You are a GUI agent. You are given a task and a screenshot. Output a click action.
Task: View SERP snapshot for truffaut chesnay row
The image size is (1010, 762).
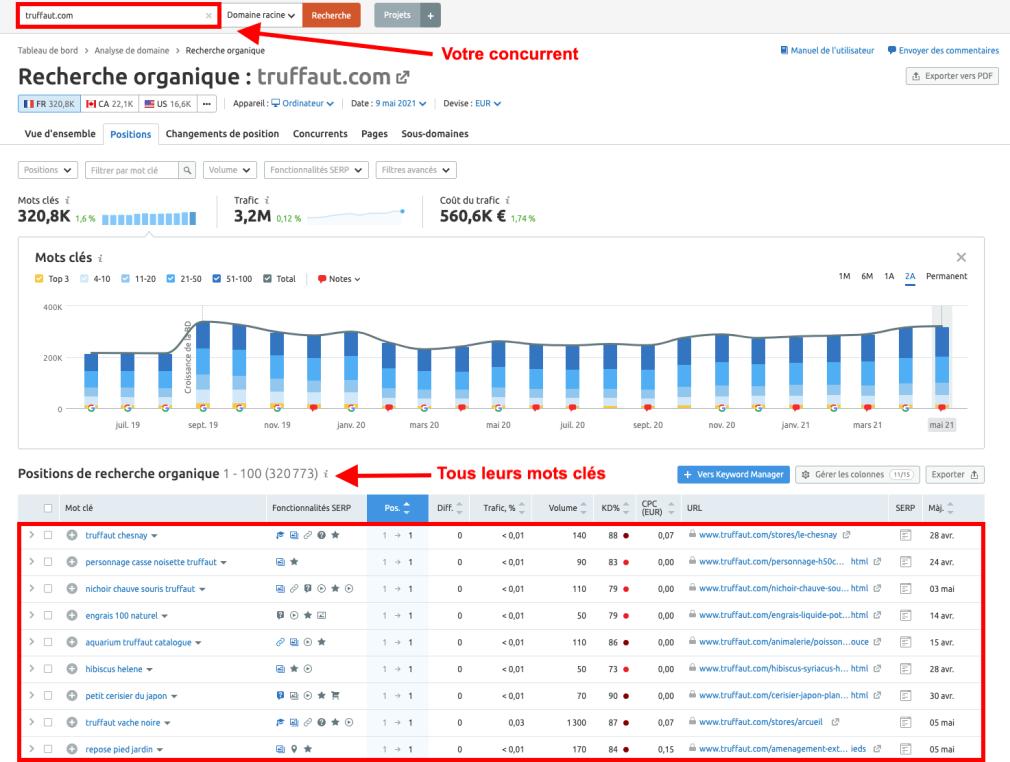[x=906, y=535]
